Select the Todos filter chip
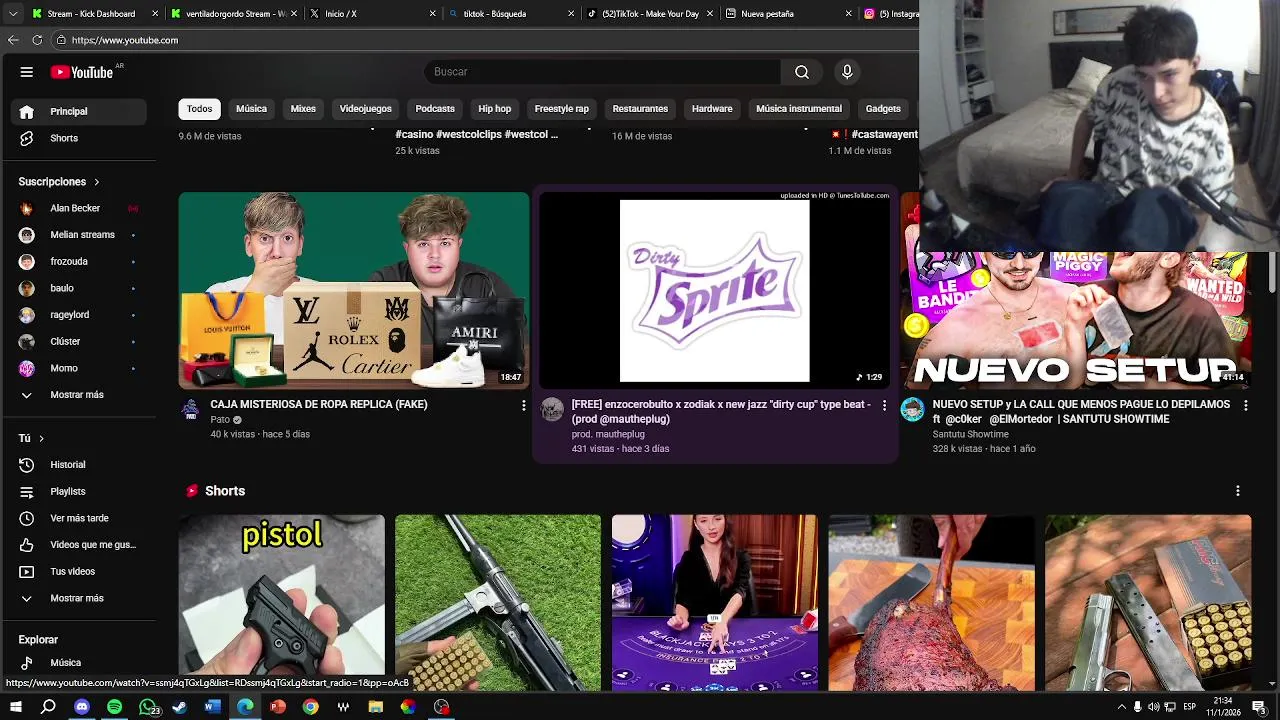The width and height of the screenshot is (1280, 720). pos(199,108)
